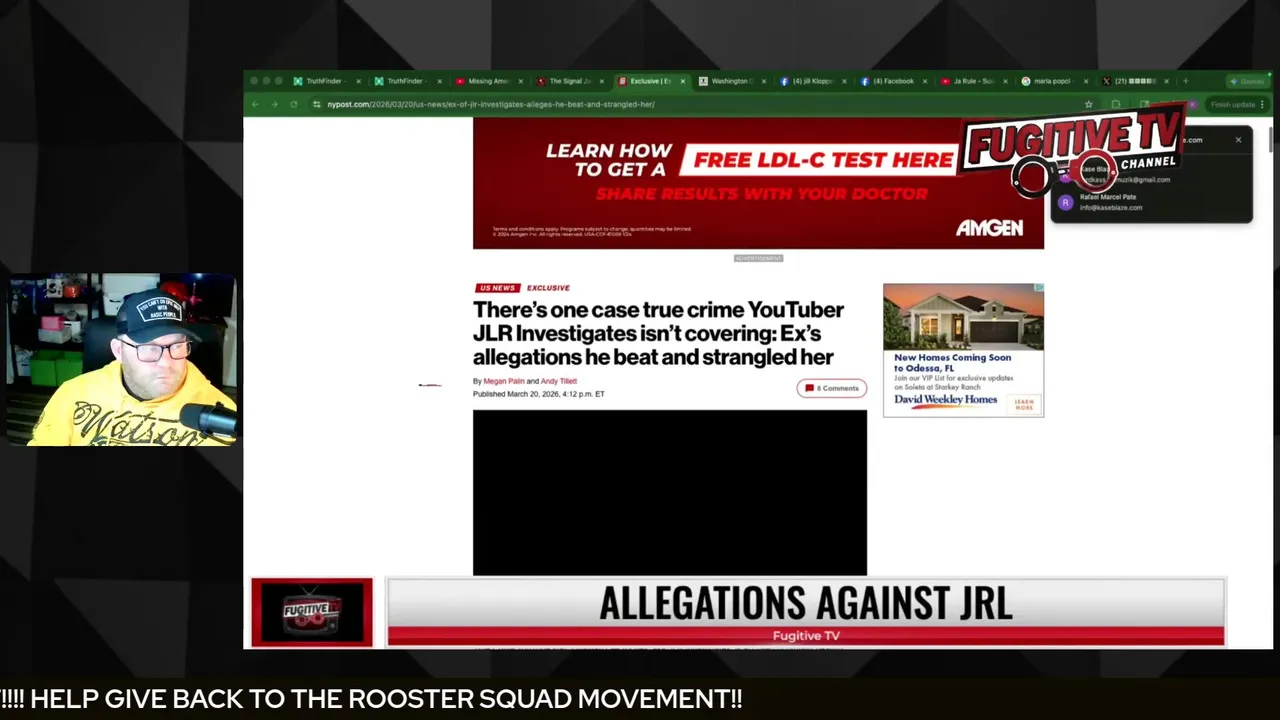Bookmark this page with the star icon

(x=1089, y=104)
